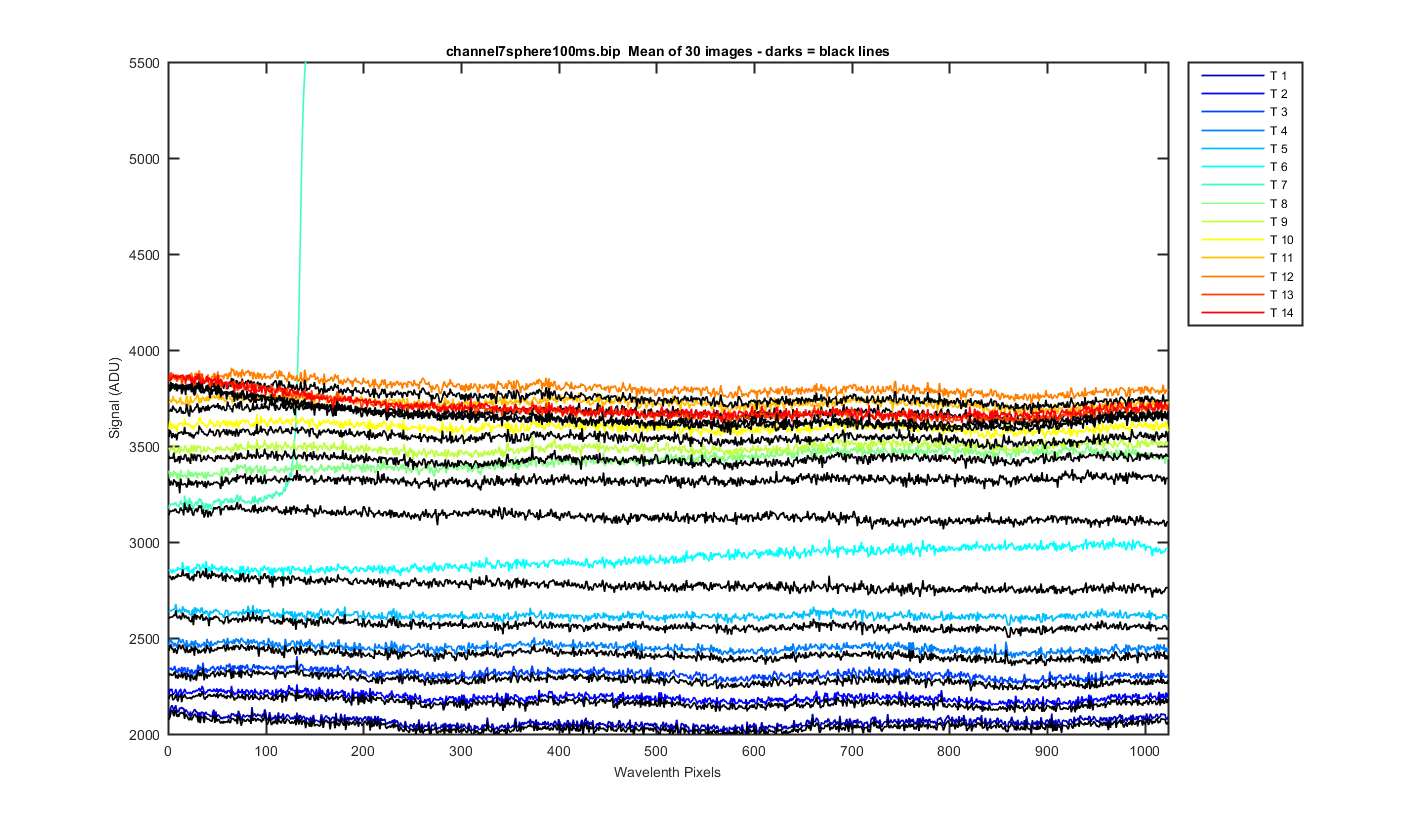Viewport: 1425px width, 825px height.
Task: Click the T 9 legend entry
Action: [x=1245, y=222]
